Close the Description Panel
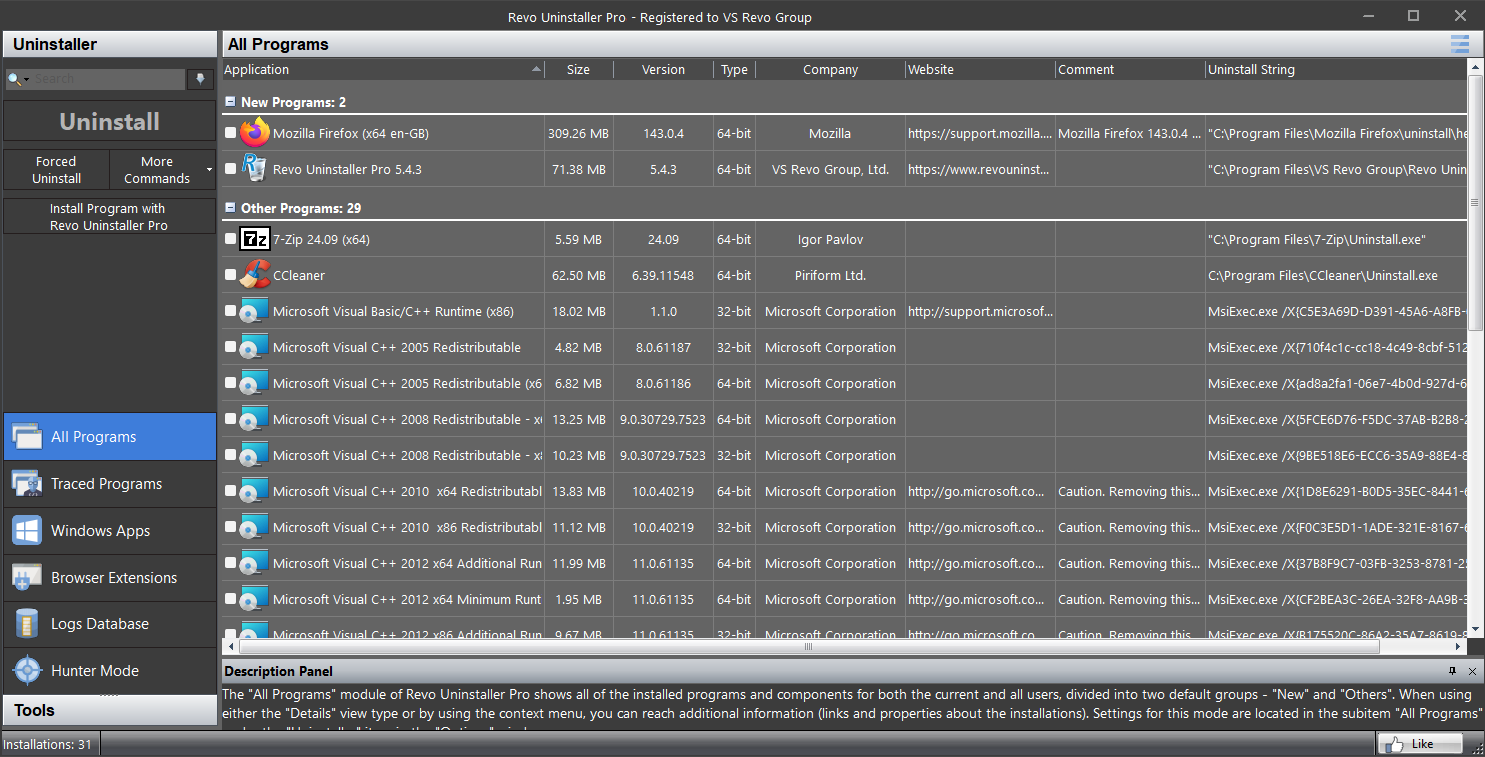 click(x=1472, y=671)
